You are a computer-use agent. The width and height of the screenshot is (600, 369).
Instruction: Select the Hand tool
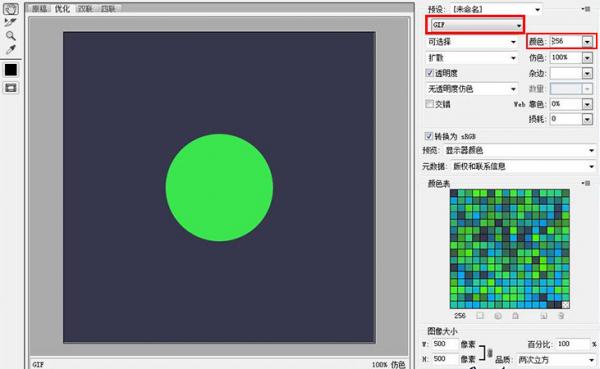pos(10,8)
